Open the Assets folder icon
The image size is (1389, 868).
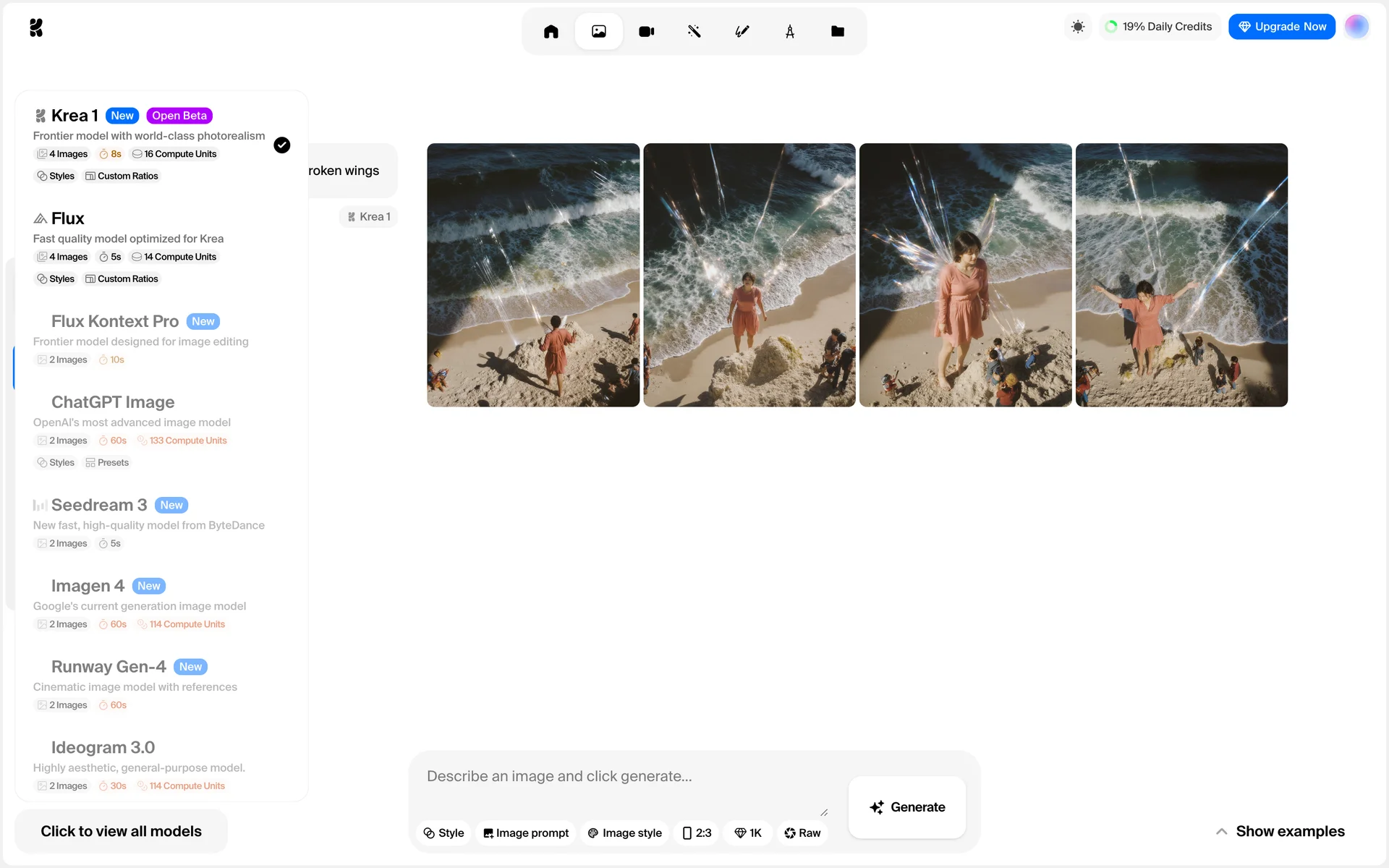click(837, 31)
